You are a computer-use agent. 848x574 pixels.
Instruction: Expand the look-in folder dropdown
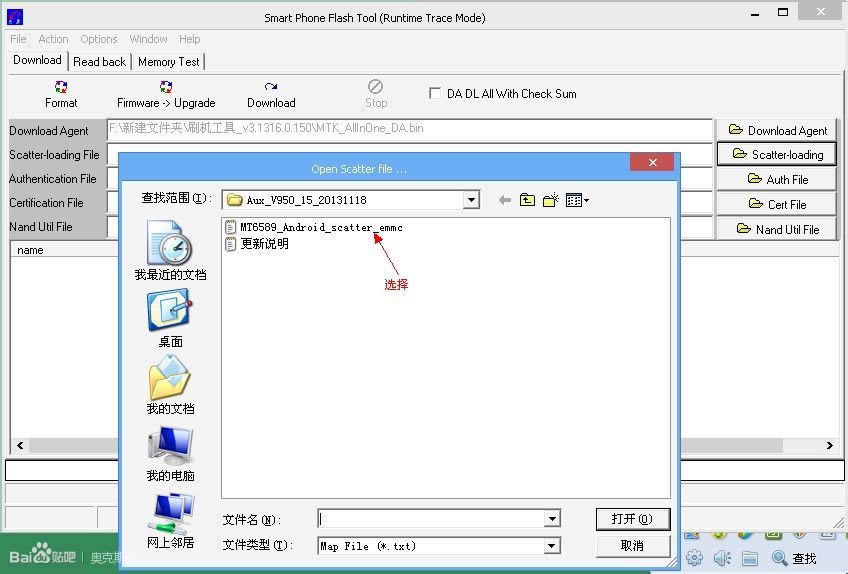[x=471, y=200]
